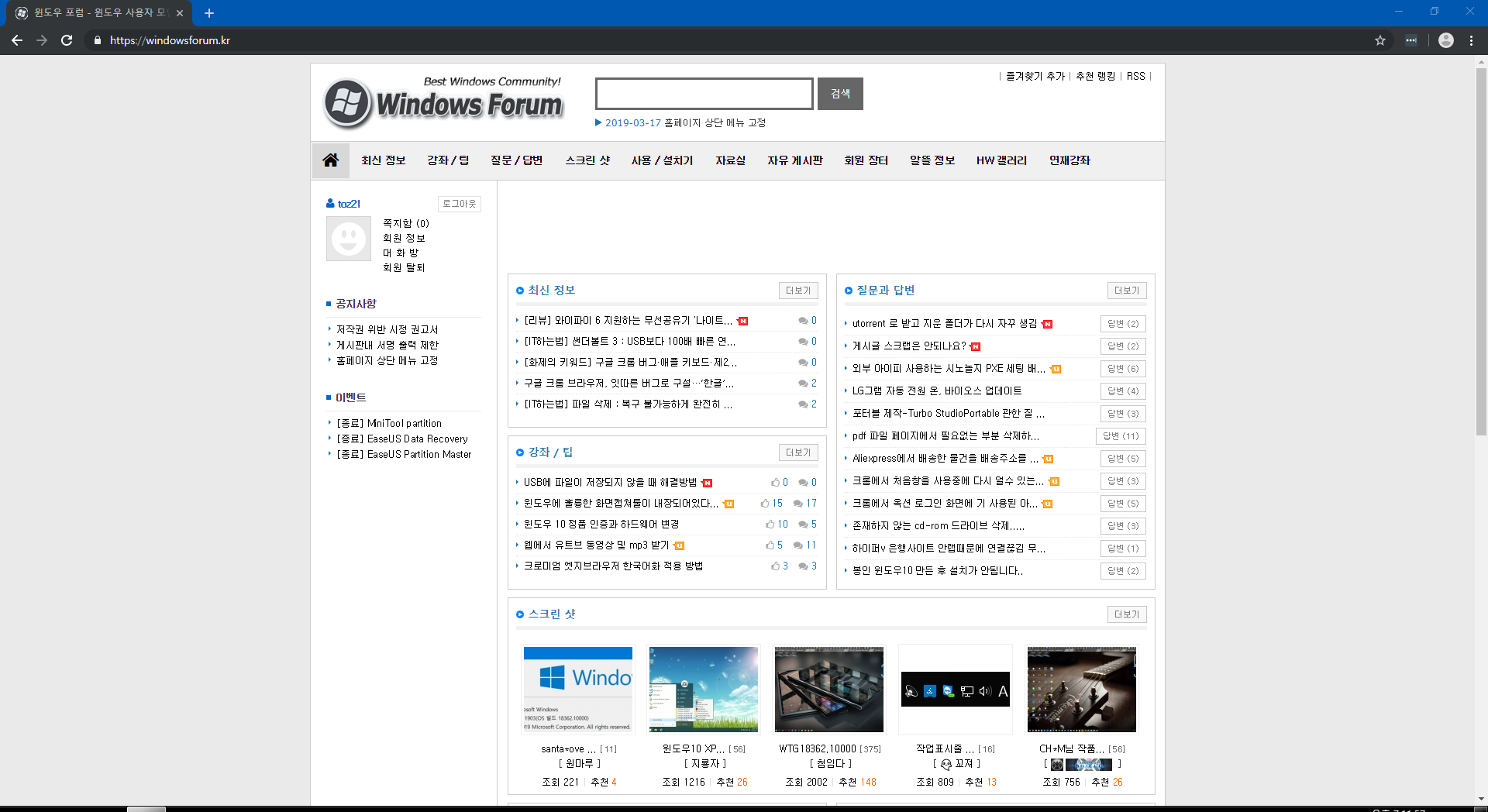The image size is (1488, 812).
Task: Open a new browser tab
Action: coord(209,13)
